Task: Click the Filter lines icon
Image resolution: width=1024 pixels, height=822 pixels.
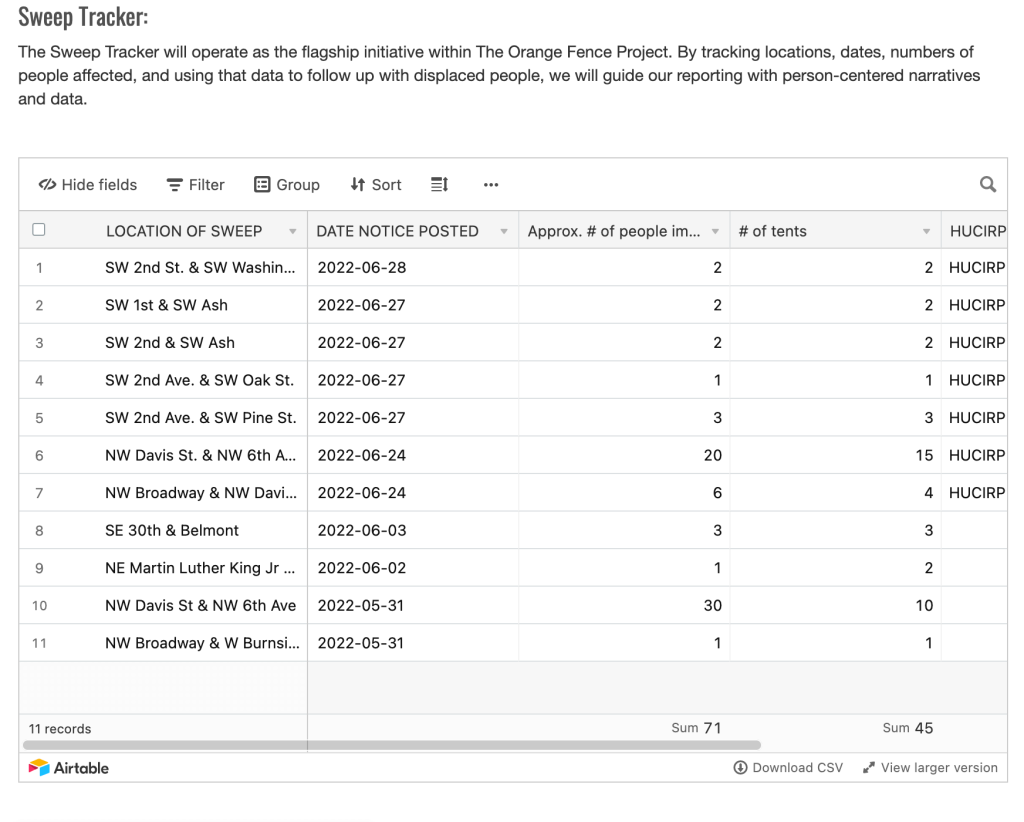Action: [x=174, y=185]
